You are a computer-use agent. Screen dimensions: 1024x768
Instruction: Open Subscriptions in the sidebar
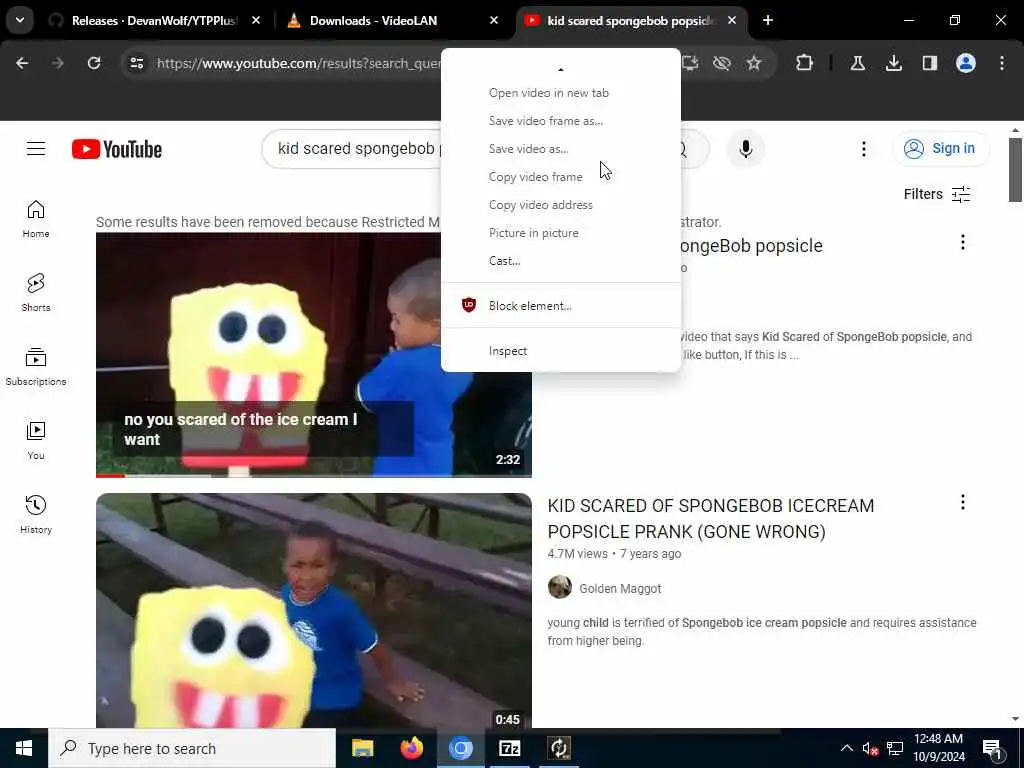(x=36, y=366)
